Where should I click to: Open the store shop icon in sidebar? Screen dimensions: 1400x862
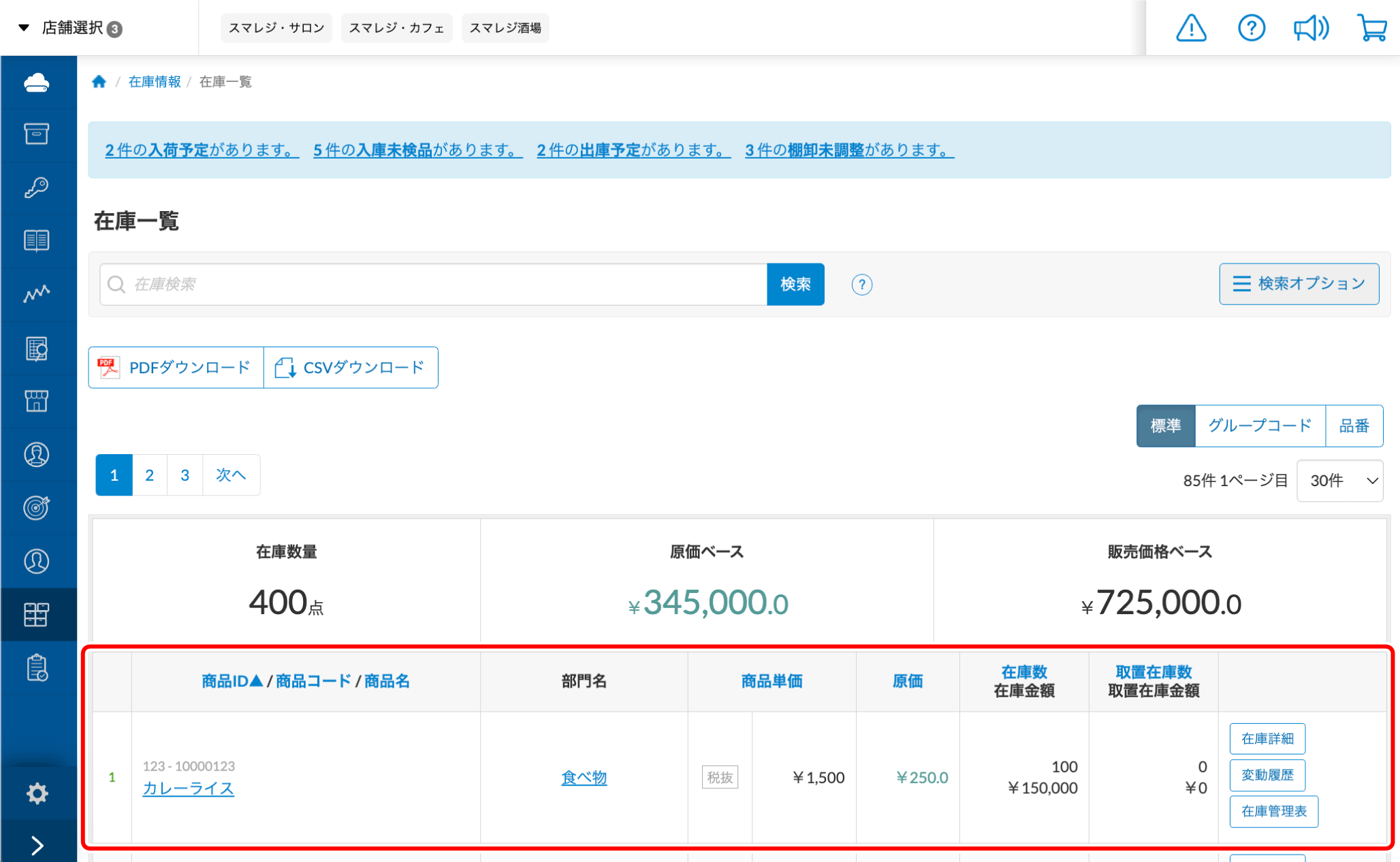[37, 401]
